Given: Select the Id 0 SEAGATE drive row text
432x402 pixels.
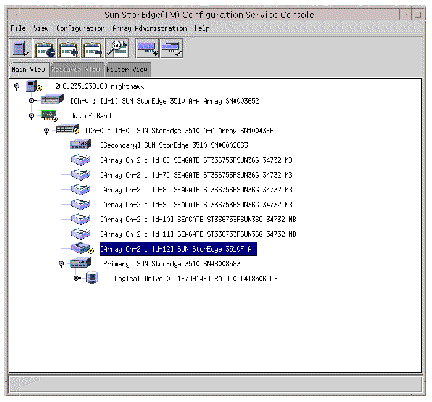Looking at the screenshot, I should pyautogui.click(x=196, y=160).
